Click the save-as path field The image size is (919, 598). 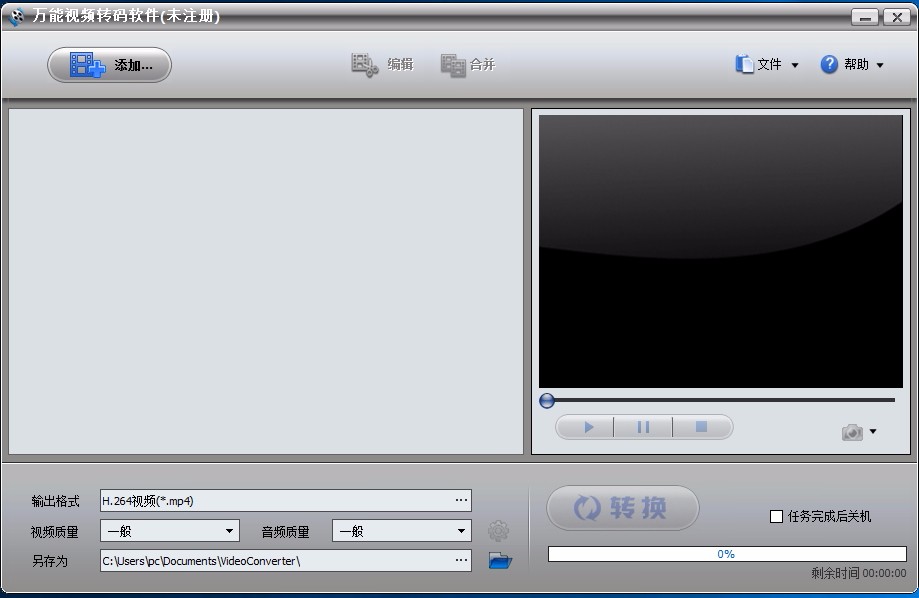(275, 561)
